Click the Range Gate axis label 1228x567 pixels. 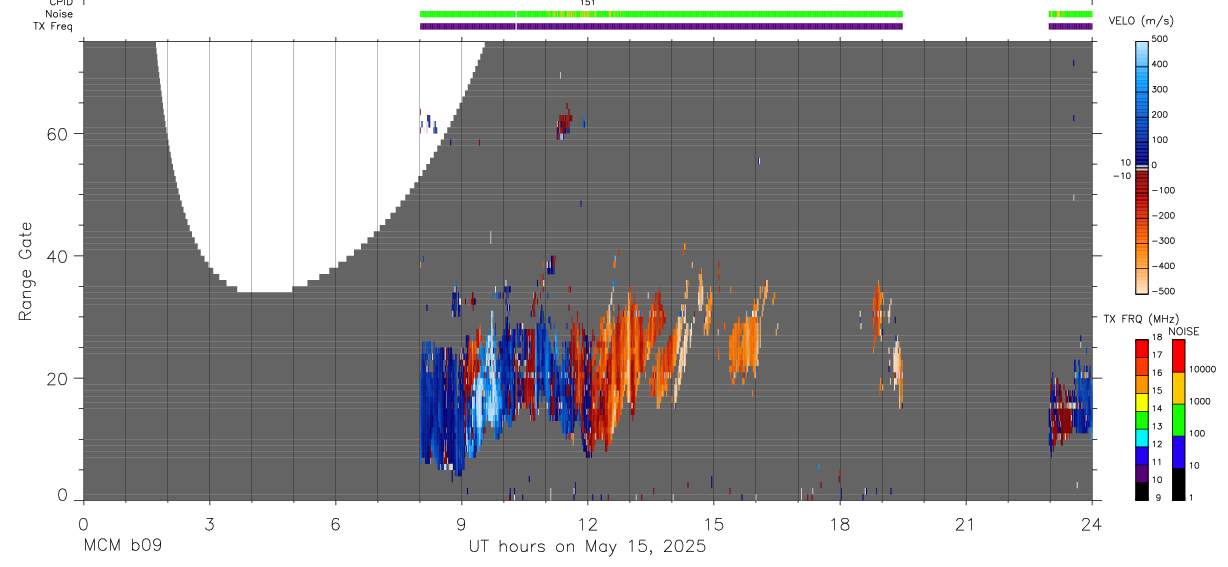26,272
